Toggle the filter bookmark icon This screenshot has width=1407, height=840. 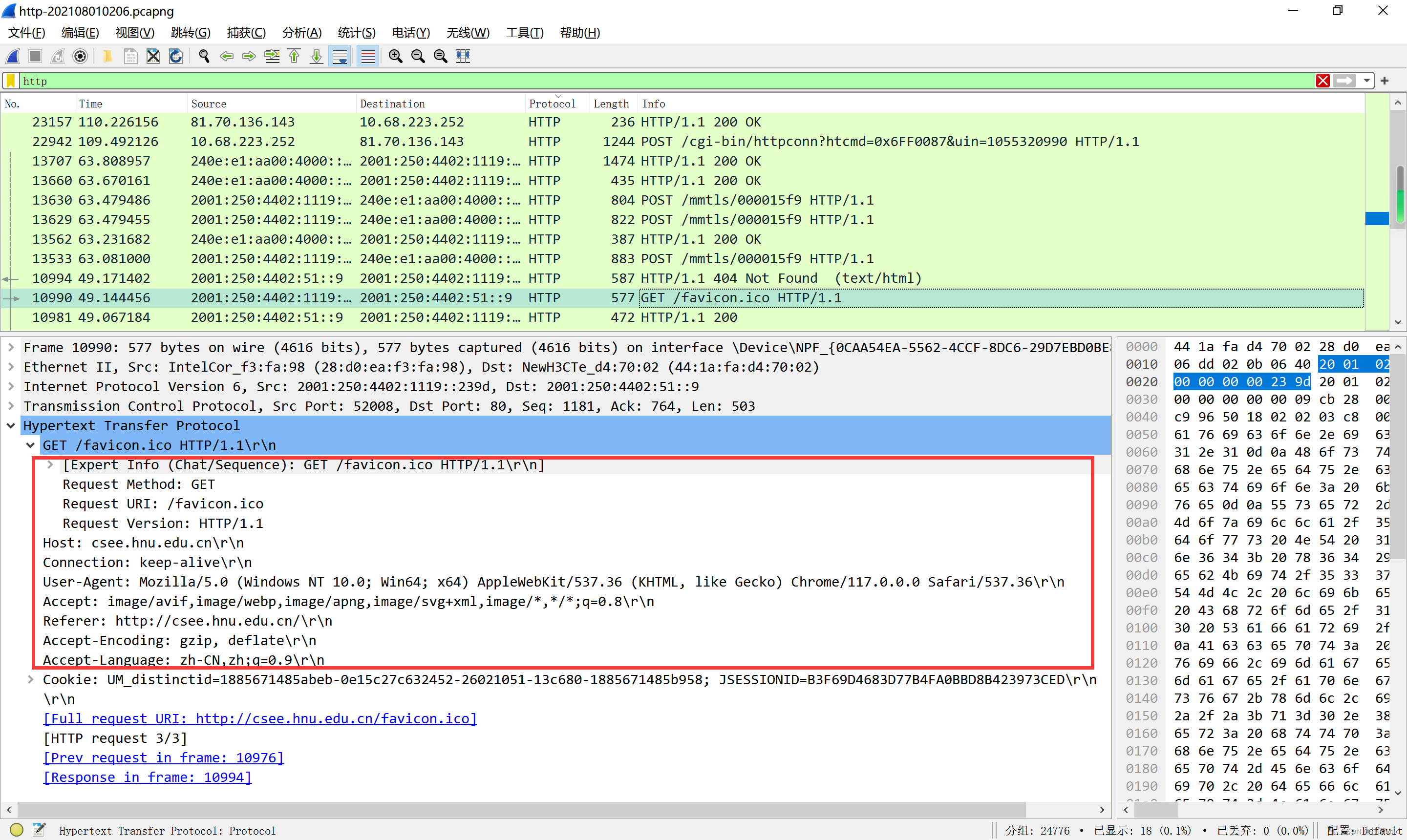(x=11, y=81)
